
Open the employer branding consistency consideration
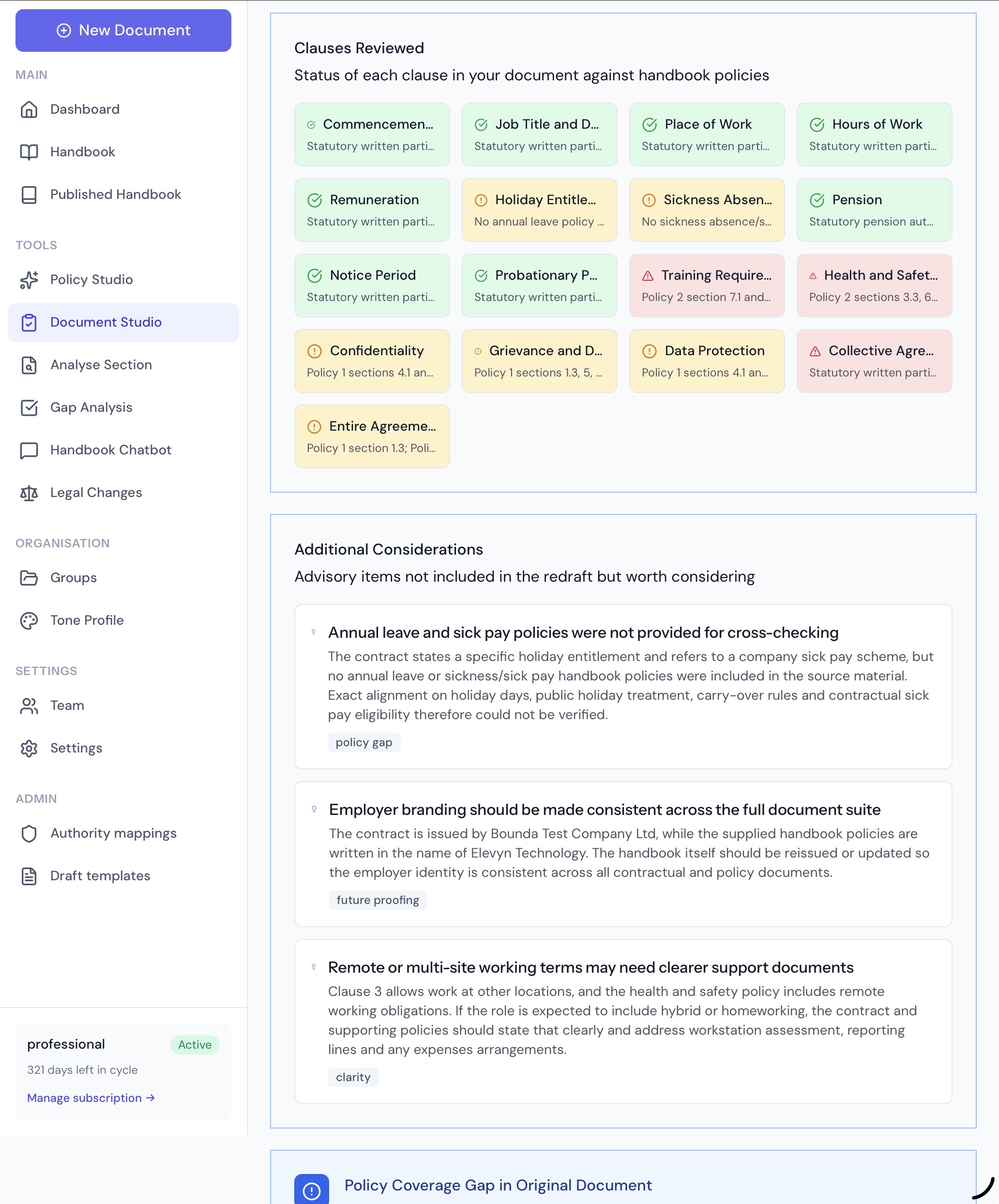pyautogui.click(x=623, y=854)
